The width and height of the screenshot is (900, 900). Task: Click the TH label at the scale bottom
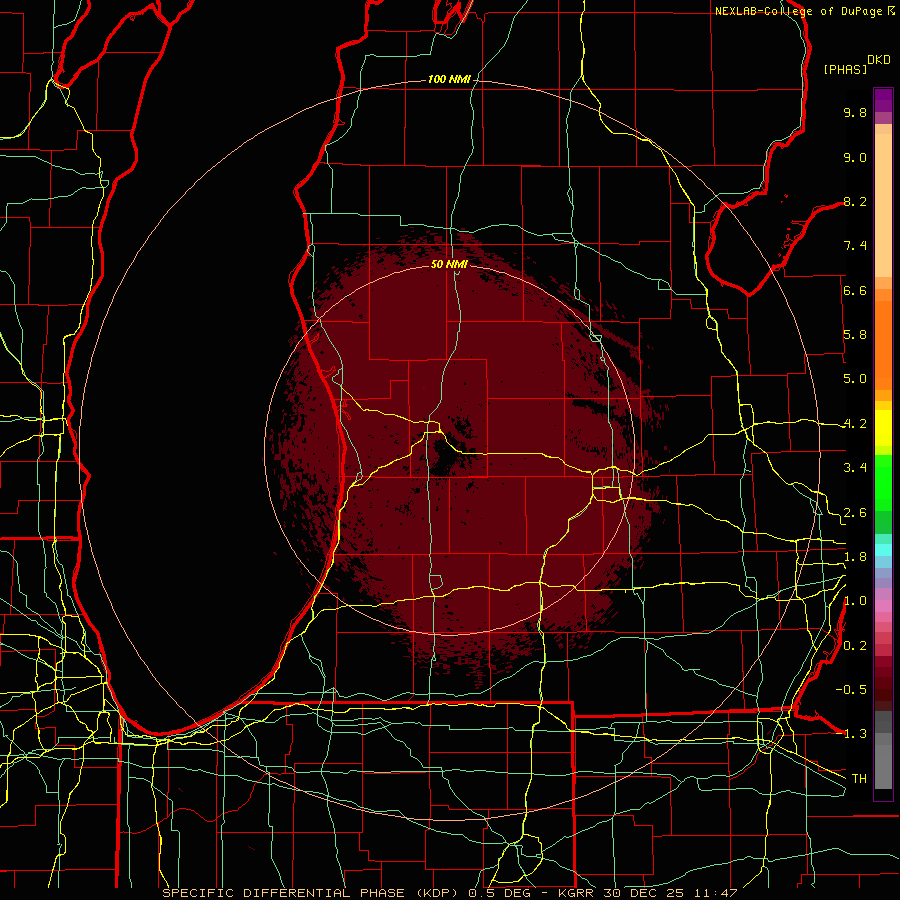pyautogui.click(x=859, y=779)
